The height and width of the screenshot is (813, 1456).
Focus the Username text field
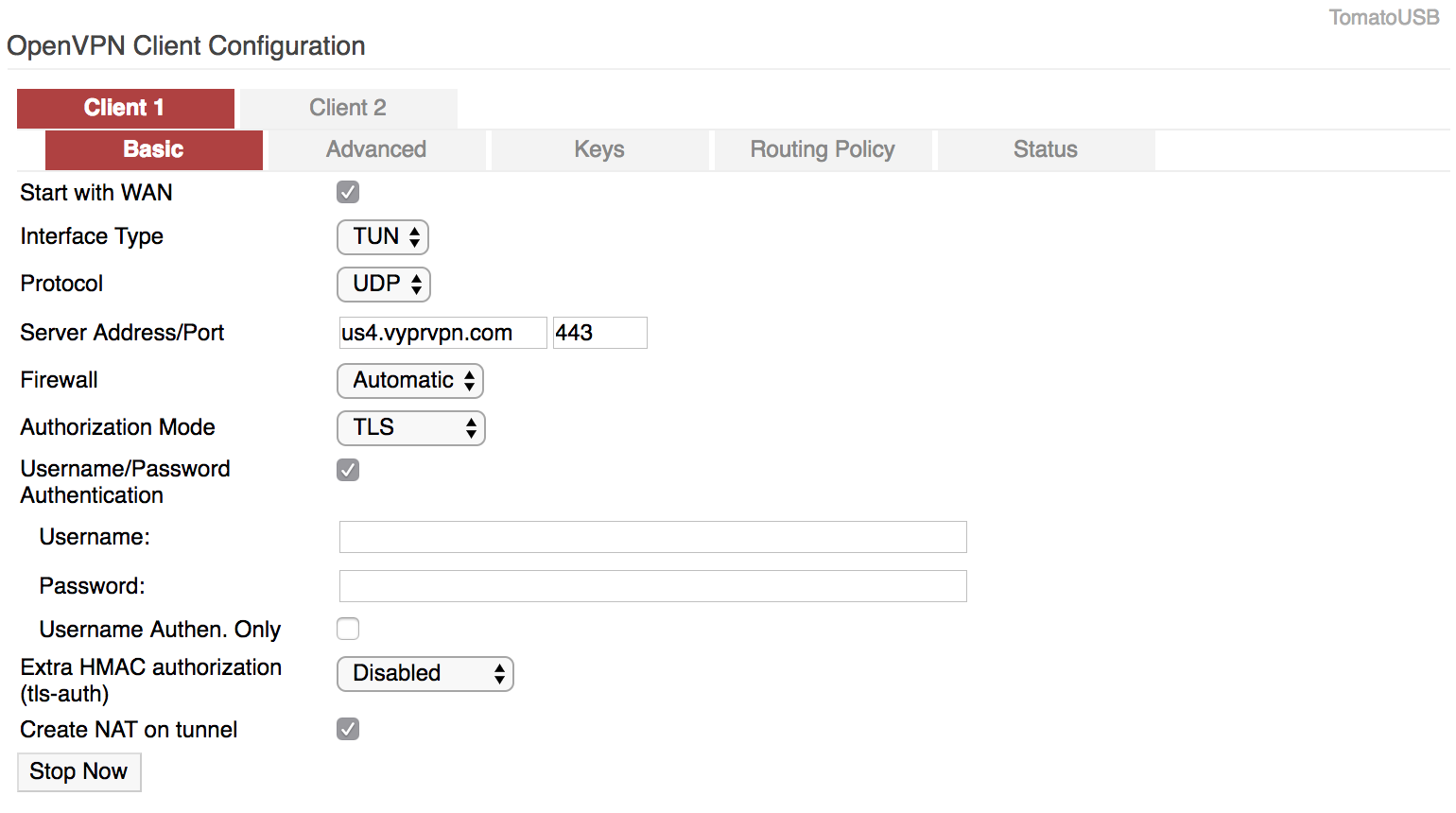652,537
